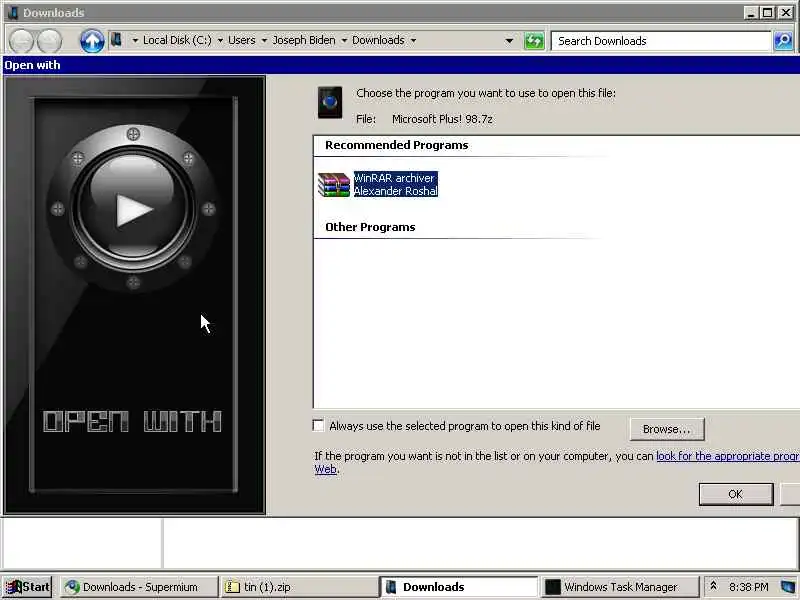Click the Browse... button
Screen dimensions: 800x600
(667, 429)
